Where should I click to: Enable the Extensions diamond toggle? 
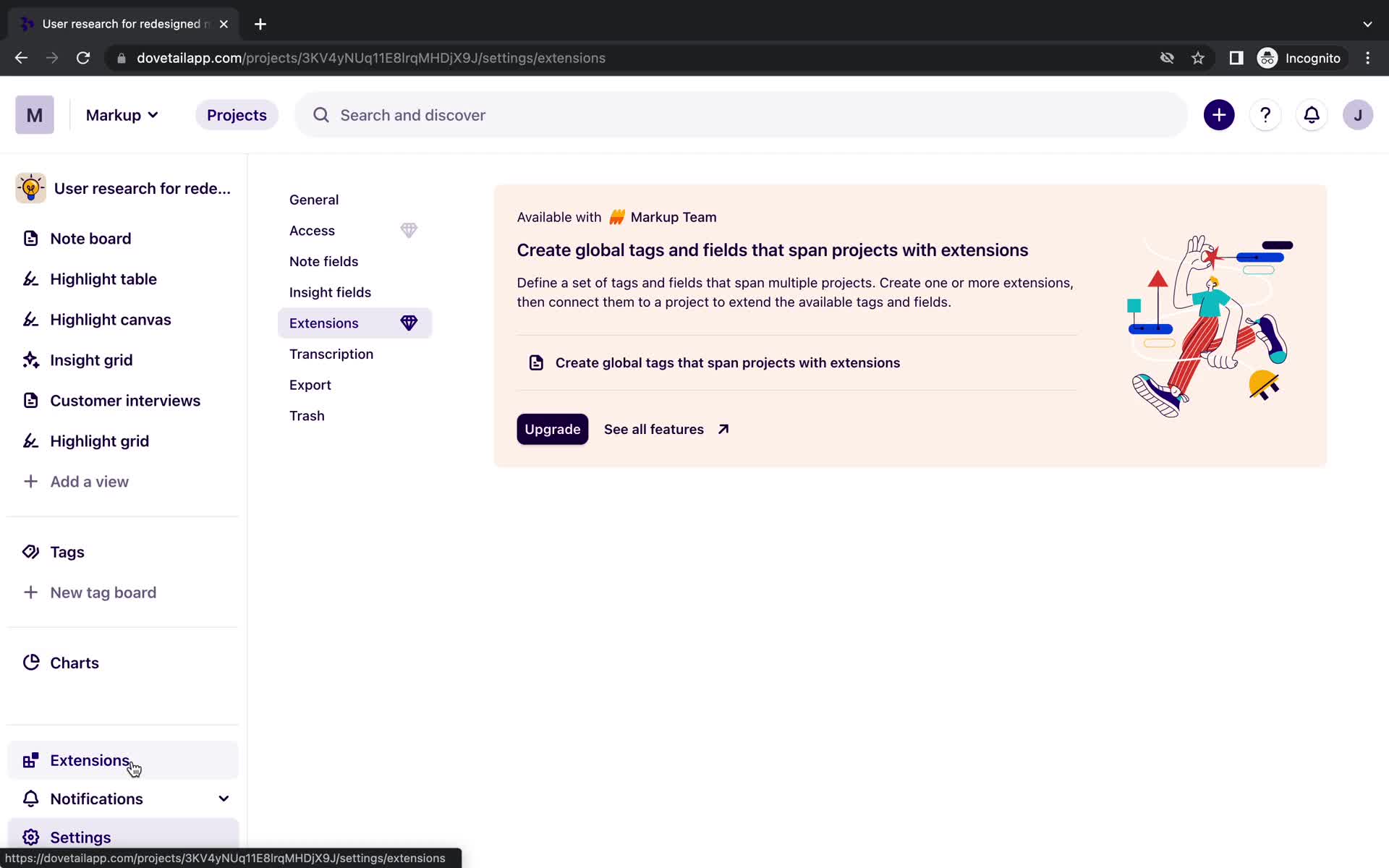pos(408,322)
